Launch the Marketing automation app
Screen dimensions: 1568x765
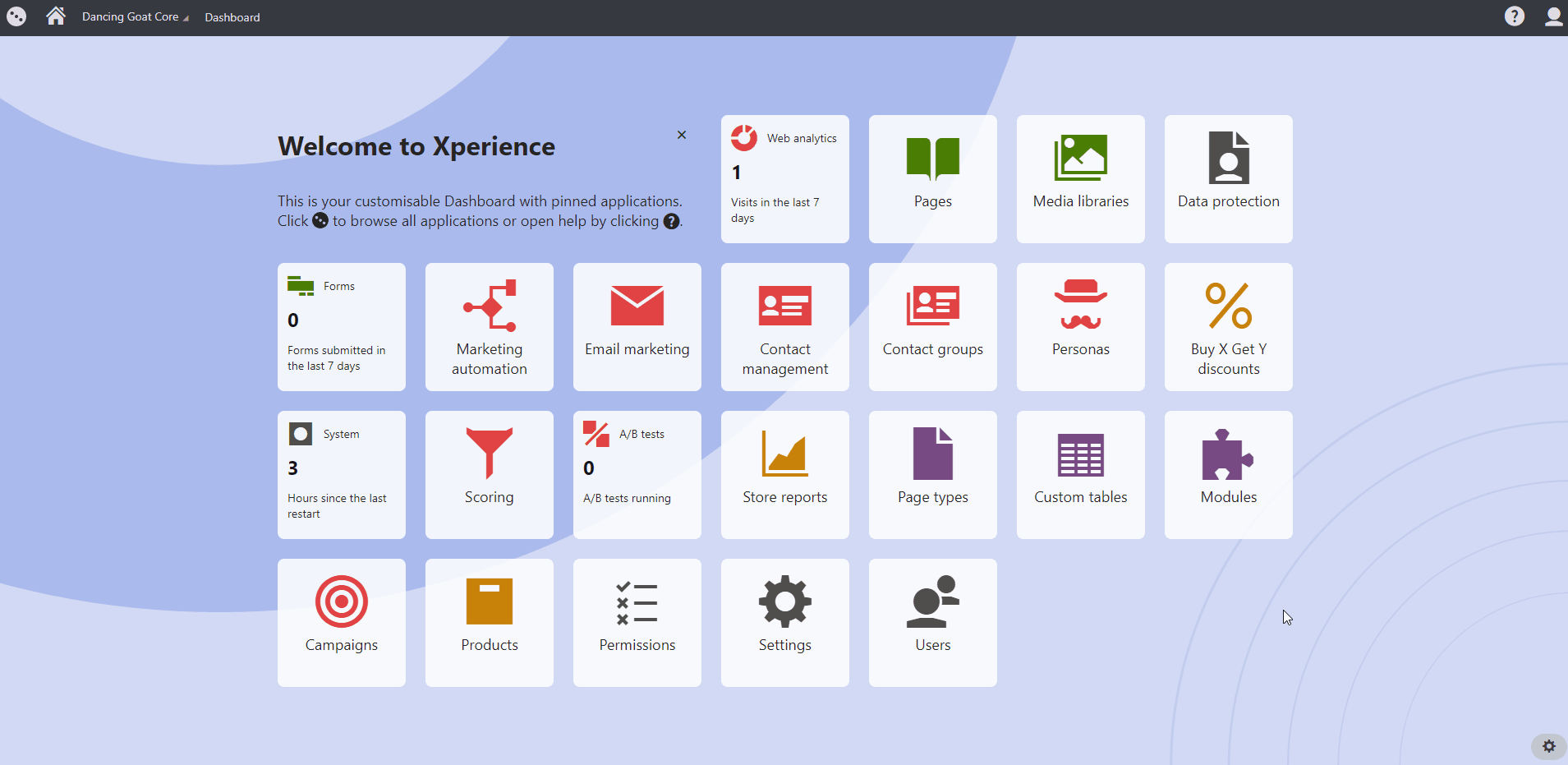[x=489, y=326]
